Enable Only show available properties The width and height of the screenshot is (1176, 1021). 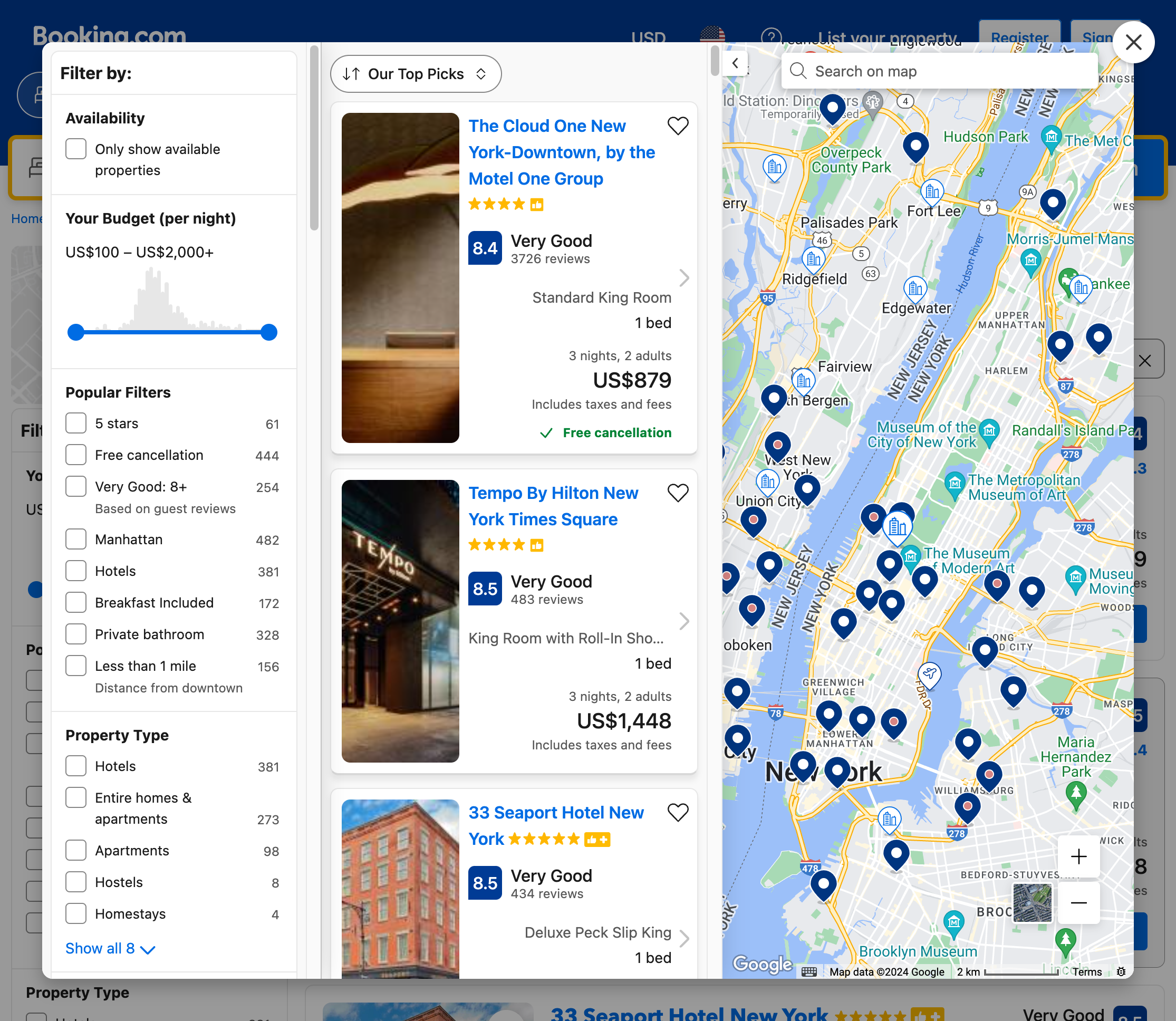[76, 149]
